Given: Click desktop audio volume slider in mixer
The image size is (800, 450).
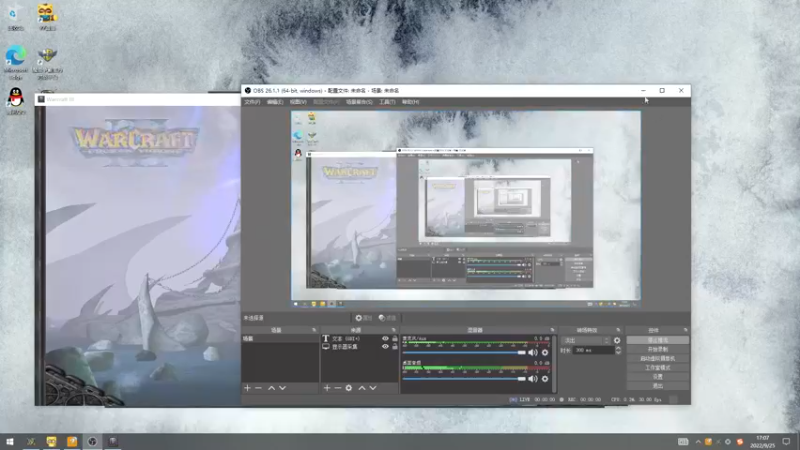Looking at the screenshot, I should pyautogui.click(x=464, y=379).
